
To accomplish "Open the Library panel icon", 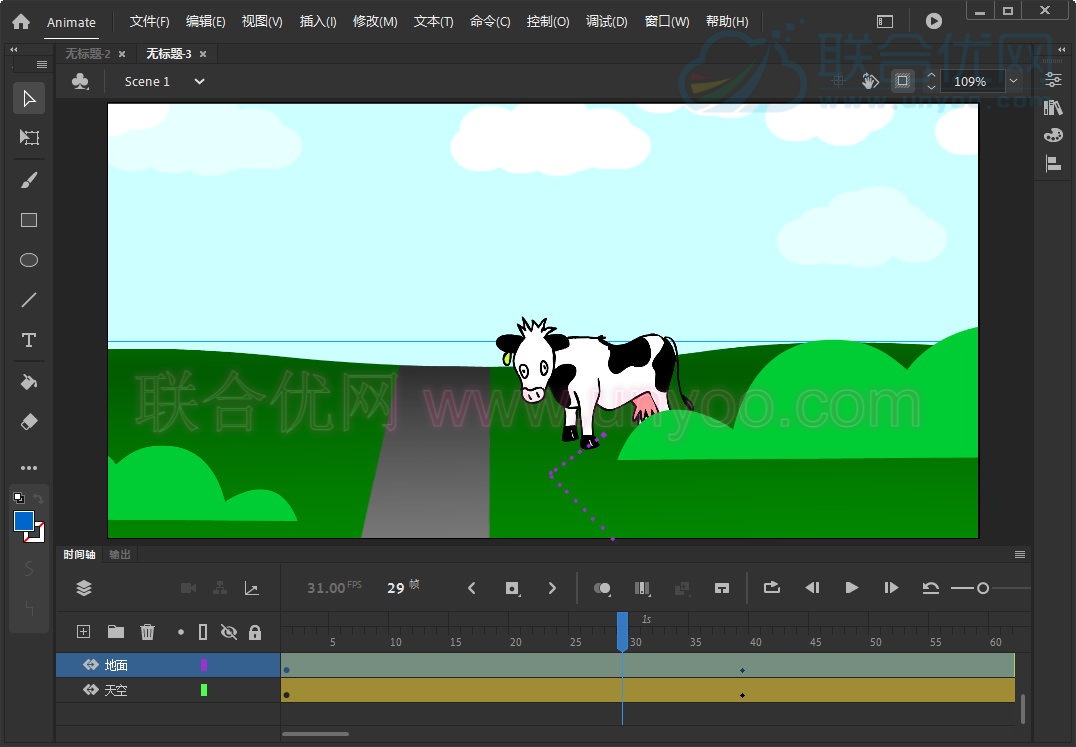I will tap(1053, 107).
